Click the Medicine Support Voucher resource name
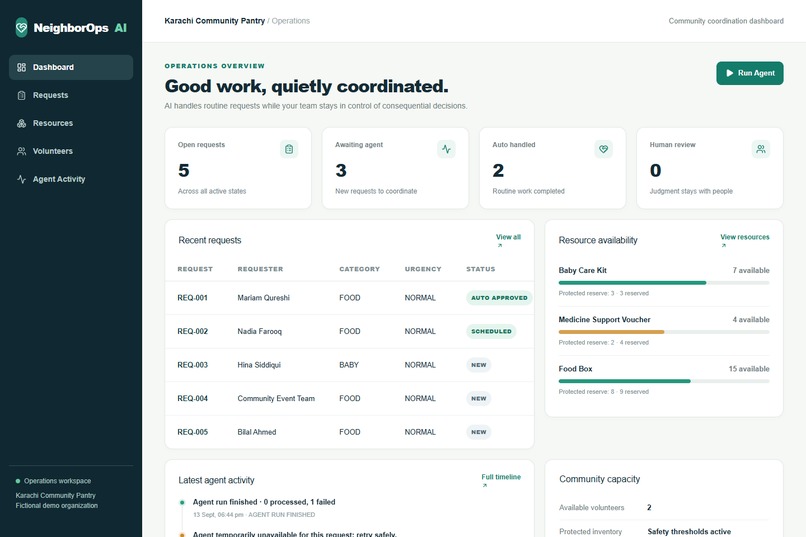Viewport: 806px width, 537px height. pos(604,320)
